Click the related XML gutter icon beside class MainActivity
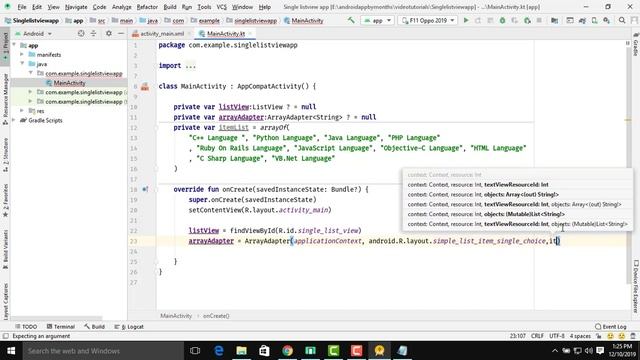The height and width of the screenshot is (360, 640). click(145, 87)
